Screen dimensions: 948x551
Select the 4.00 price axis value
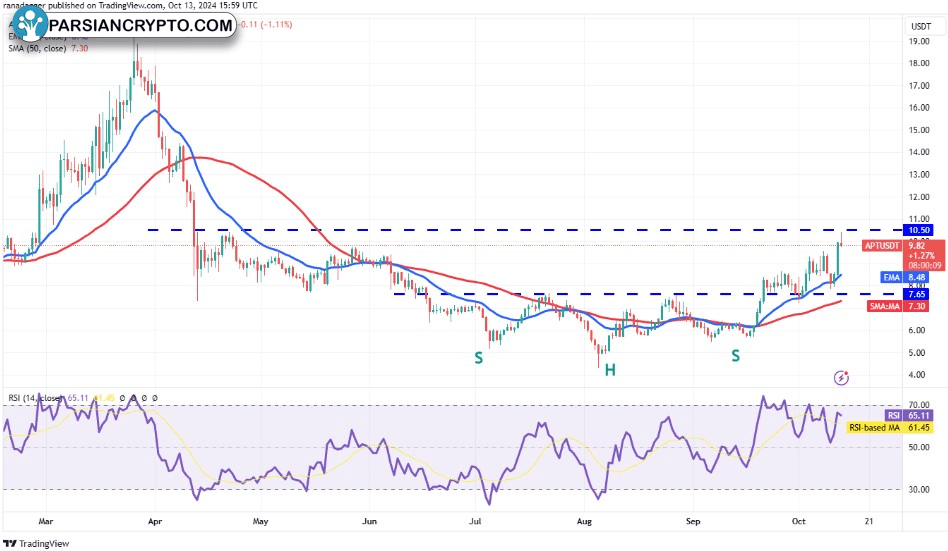pyautogui.click(x=917, y=374)
